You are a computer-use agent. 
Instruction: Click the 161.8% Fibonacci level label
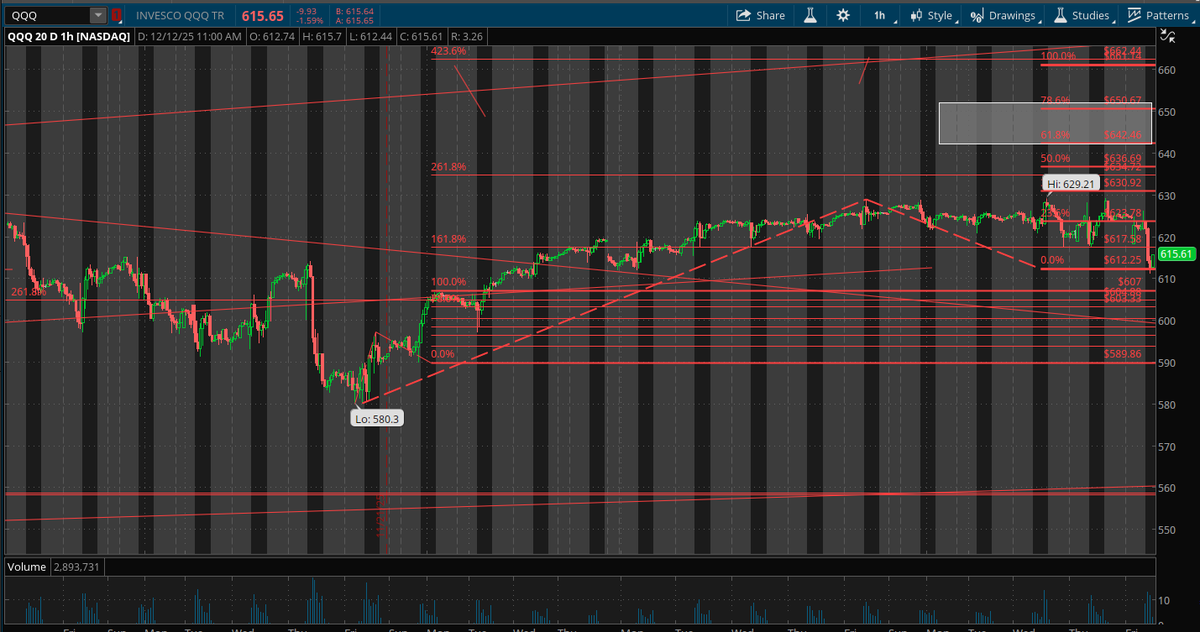448,239
